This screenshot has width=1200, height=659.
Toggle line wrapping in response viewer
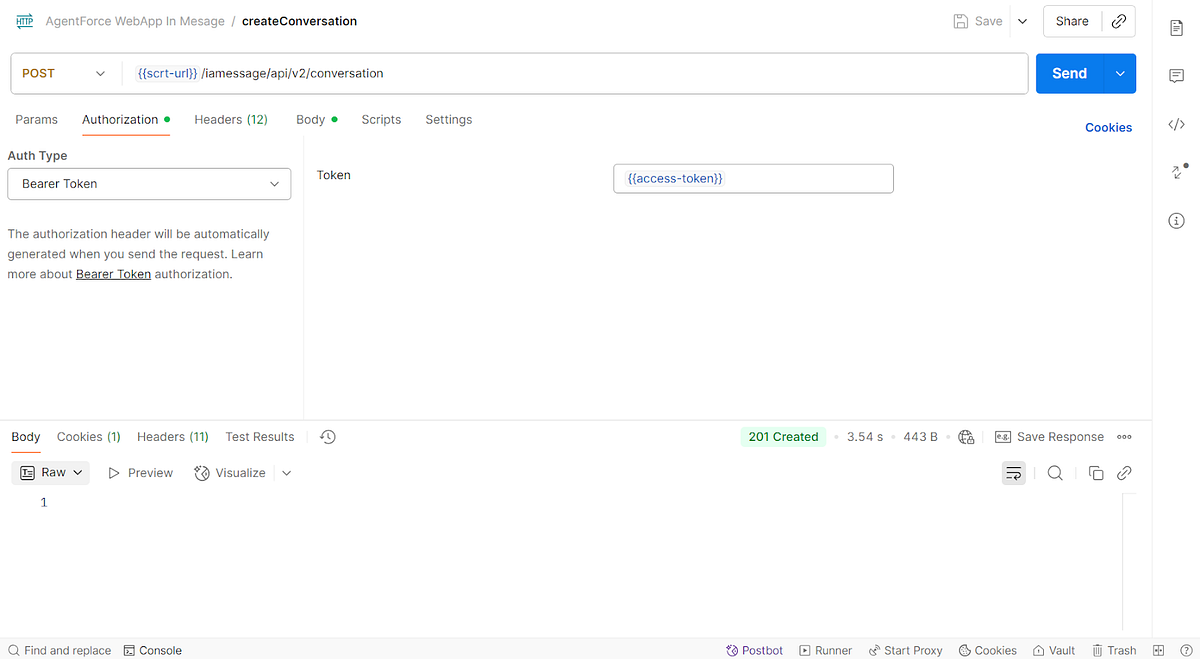1013,472
